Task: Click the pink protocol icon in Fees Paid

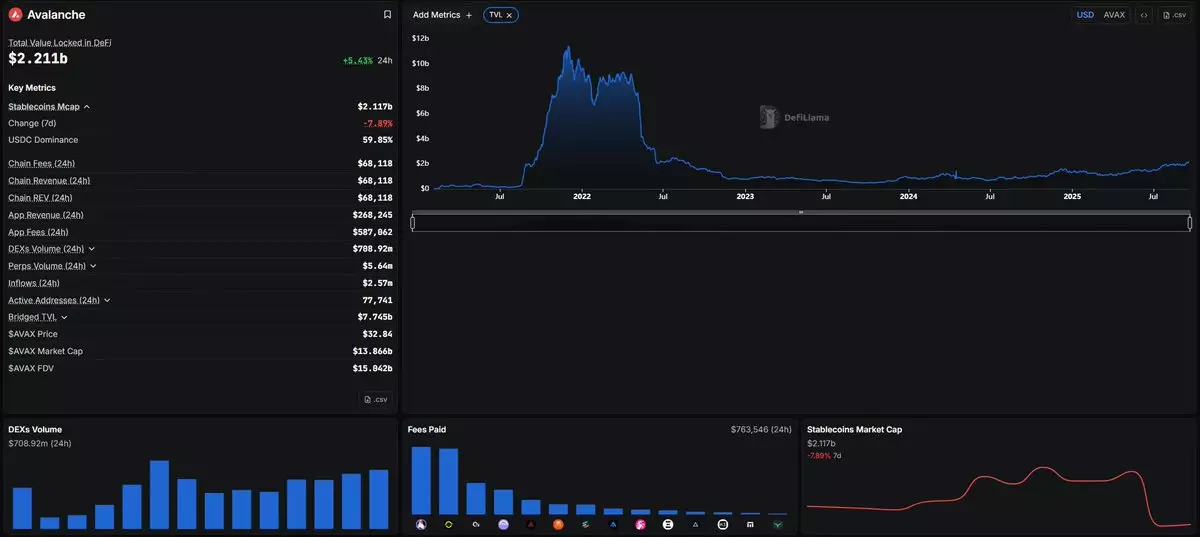Action: [640, 524]
